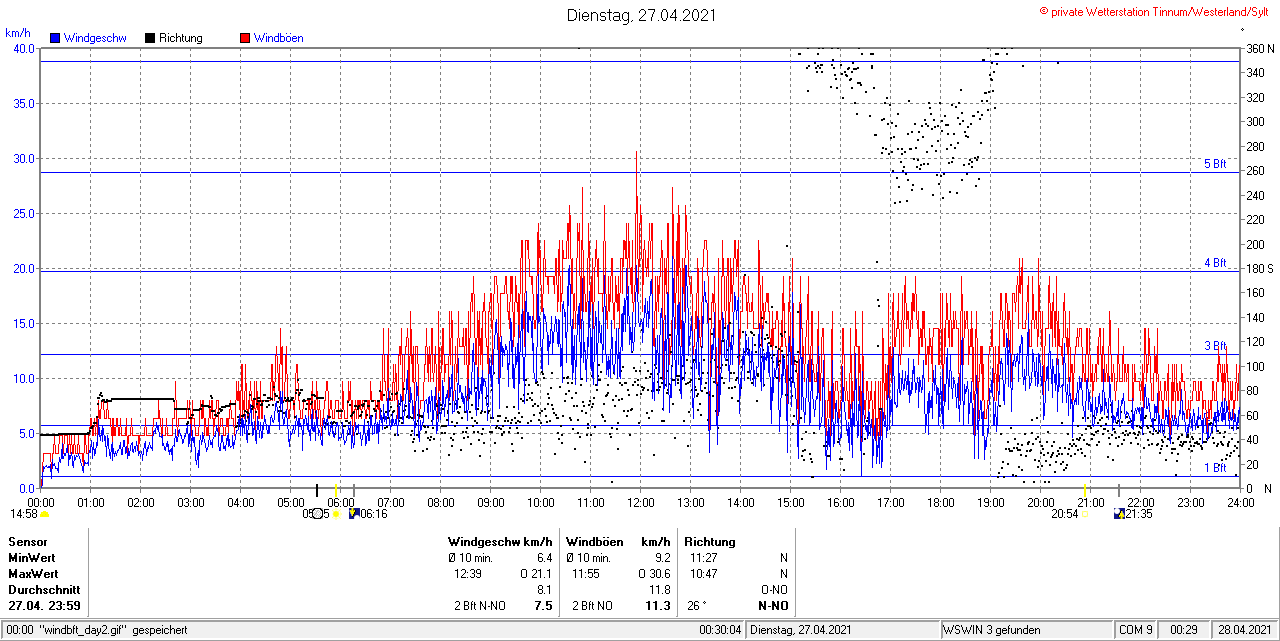Click the 3 Bft threshold label

[1215, 346]
